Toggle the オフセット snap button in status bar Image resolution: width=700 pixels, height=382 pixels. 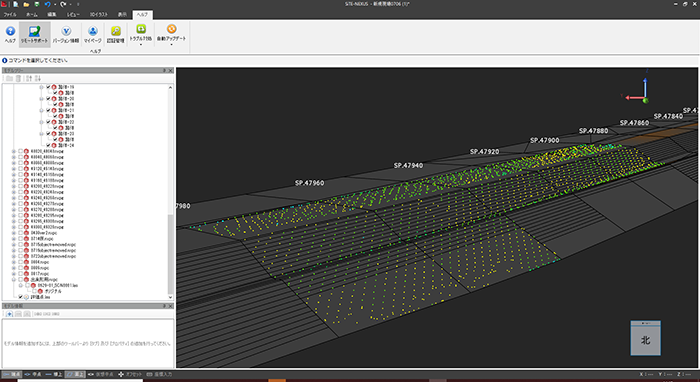point(130,374)
